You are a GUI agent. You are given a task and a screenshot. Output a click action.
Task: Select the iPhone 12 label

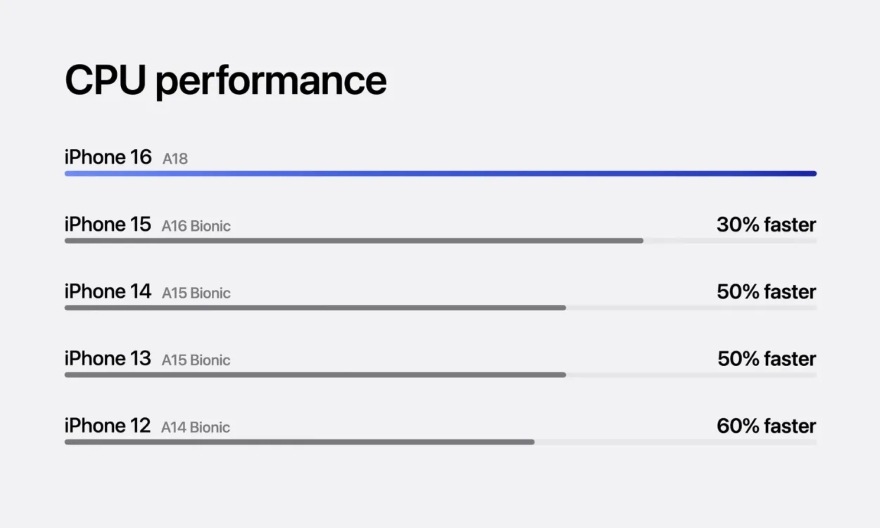pyautogui.click(x=108, y=426)
